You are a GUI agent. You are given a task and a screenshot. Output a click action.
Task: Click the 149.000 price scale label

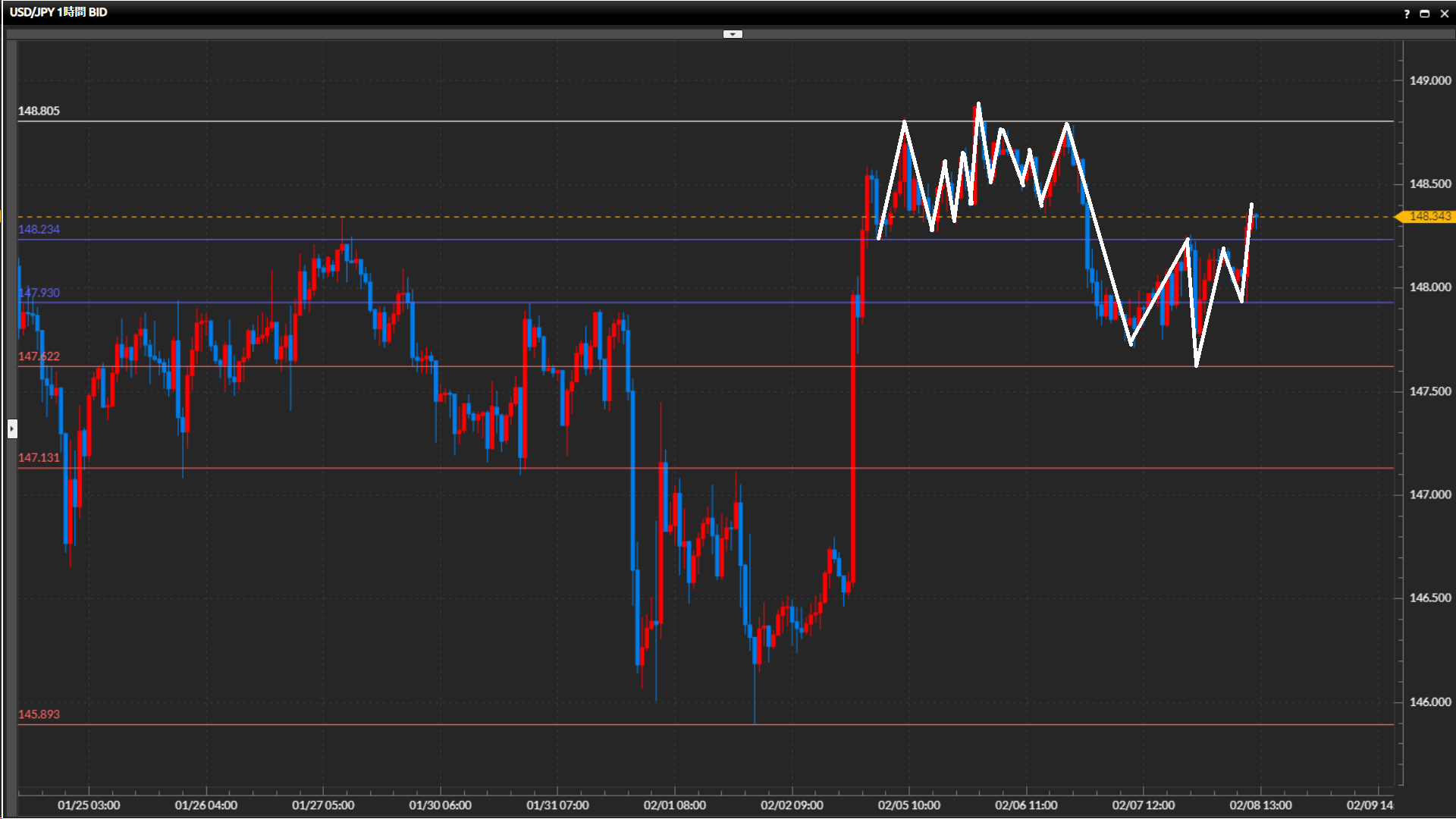[1429, 80]
